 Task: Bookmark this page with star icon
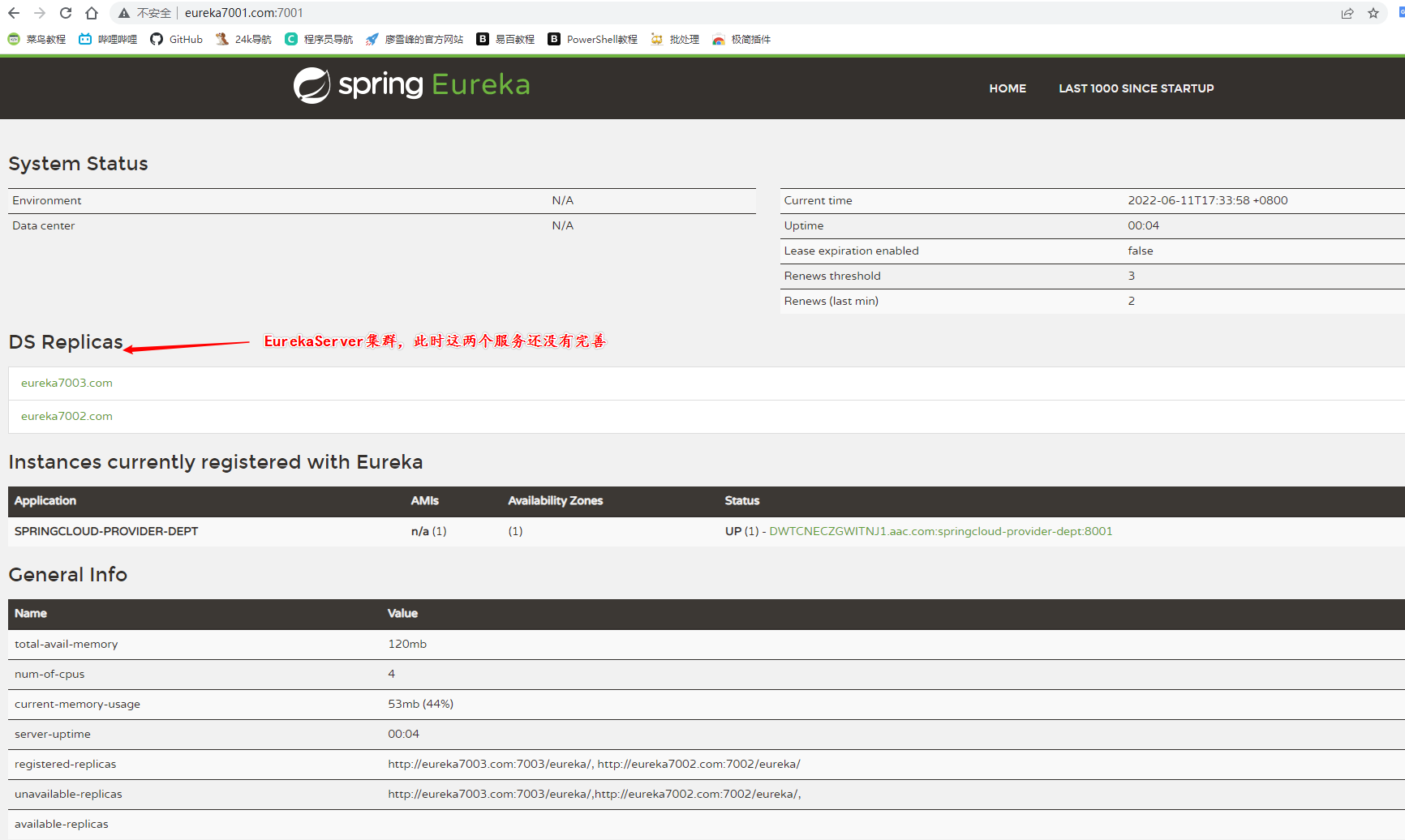[x=1373, y=13]
